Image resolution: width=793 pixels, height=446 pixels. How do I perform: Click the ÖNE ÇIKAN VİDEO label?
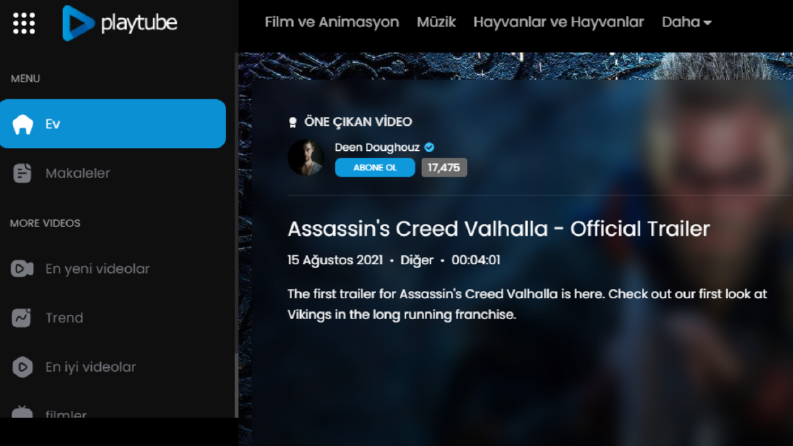pos(358,122)
